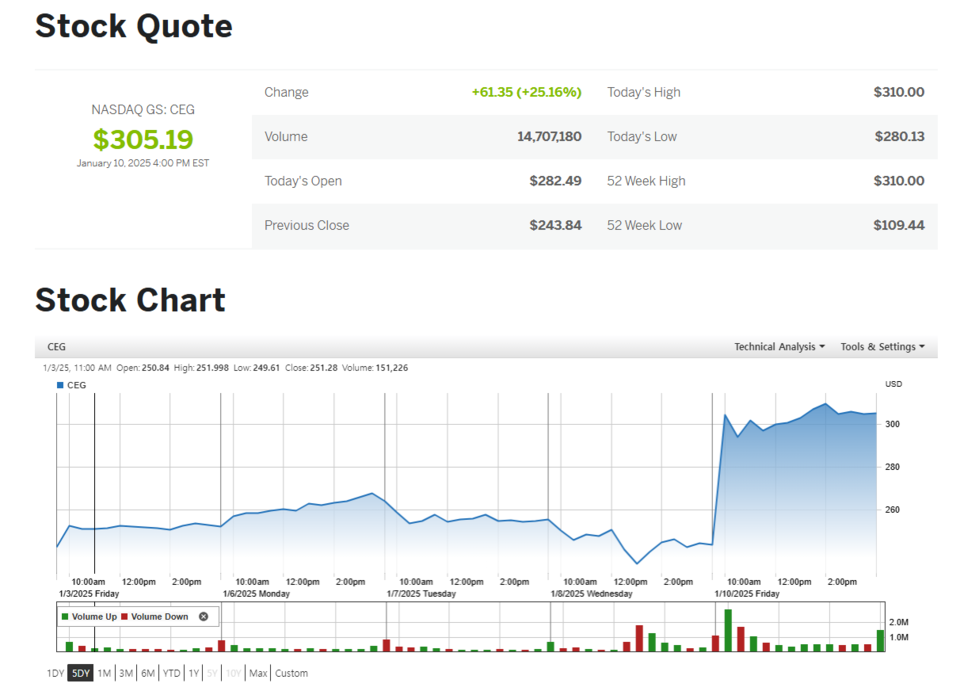
Task: Click the CEG symbol in chart header
Action: 57,347
